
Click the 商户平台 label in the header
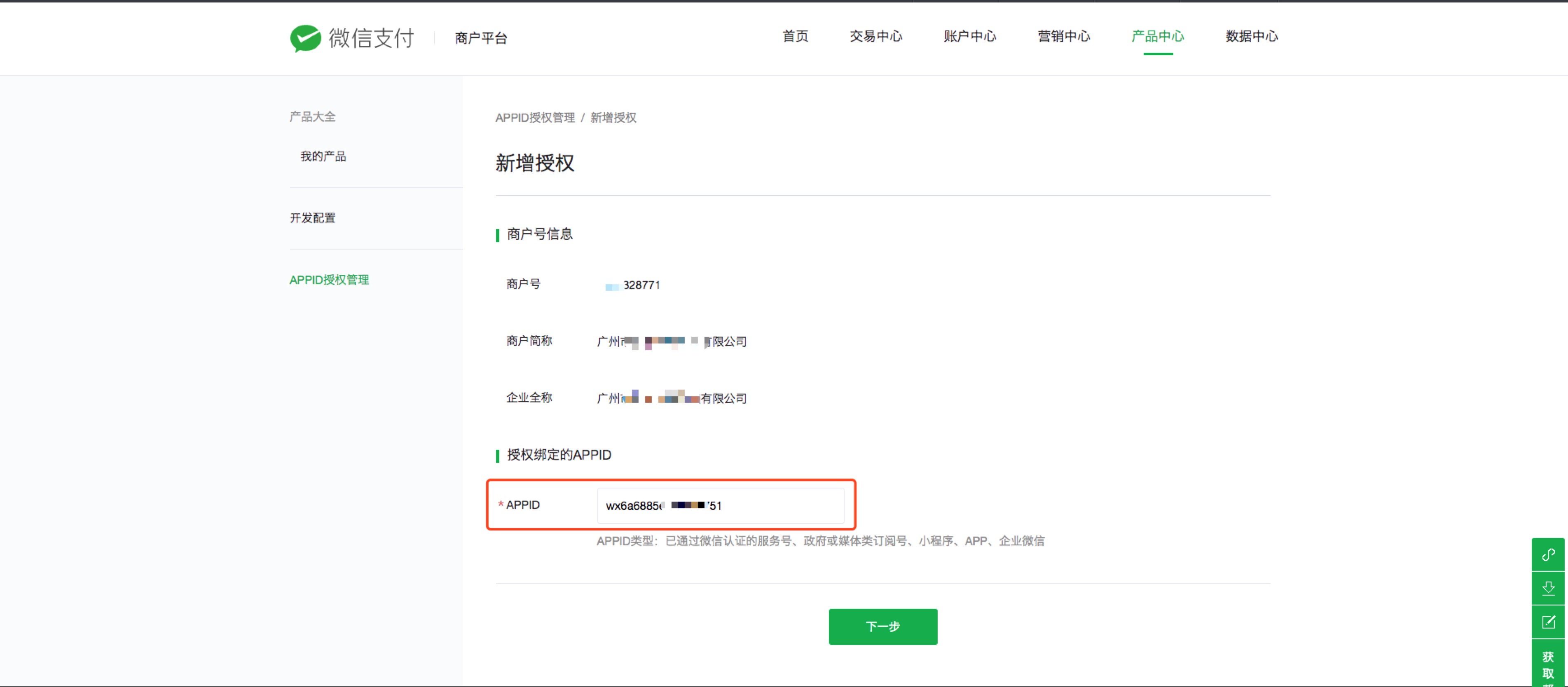480,38
